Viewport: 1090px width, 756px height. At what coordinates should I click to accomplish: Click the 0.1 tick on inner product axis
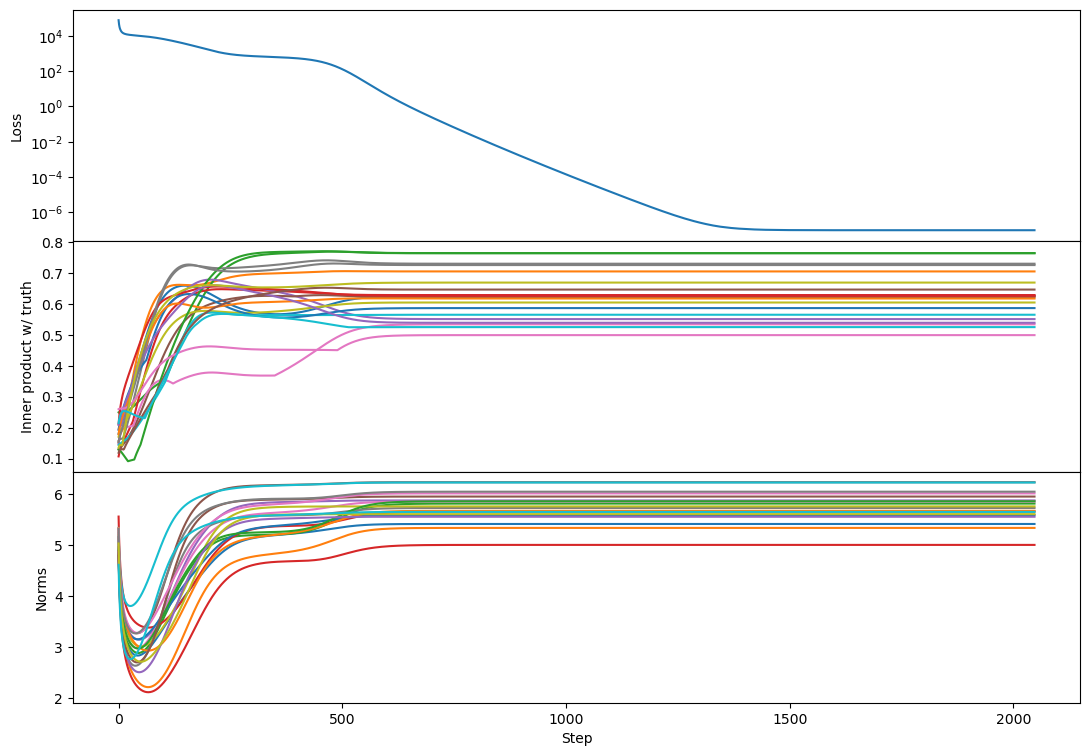[54, 459]
